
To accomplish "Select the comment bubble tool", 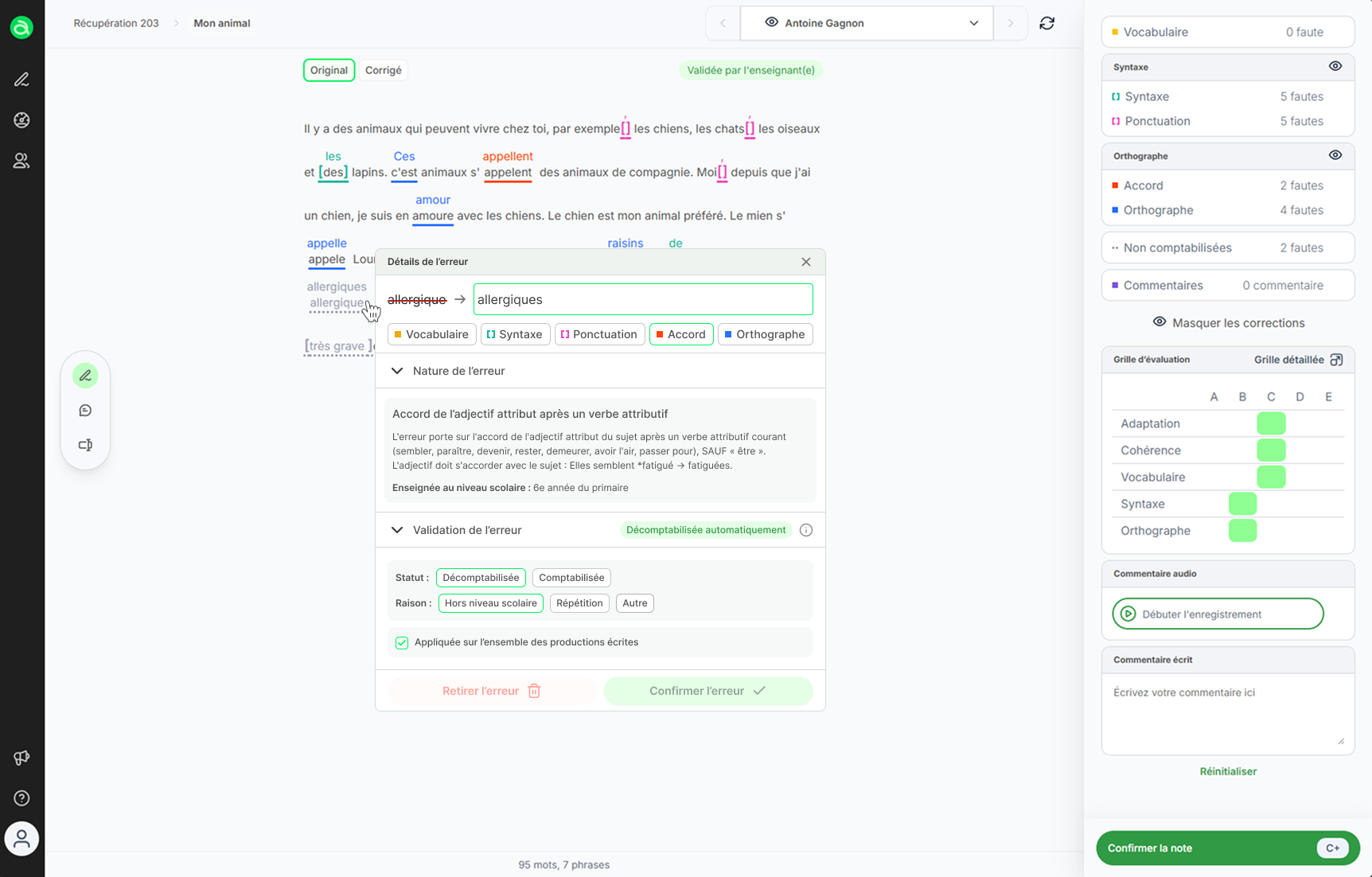I will 85,411.
